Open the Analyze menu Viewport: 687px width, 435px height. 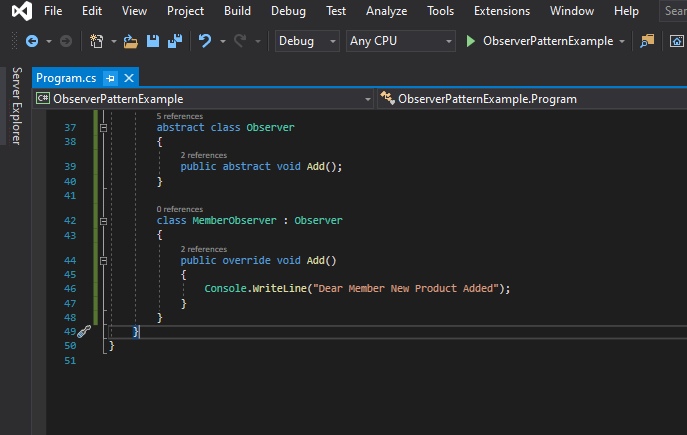pyautogui.click(x=386, y=11)
